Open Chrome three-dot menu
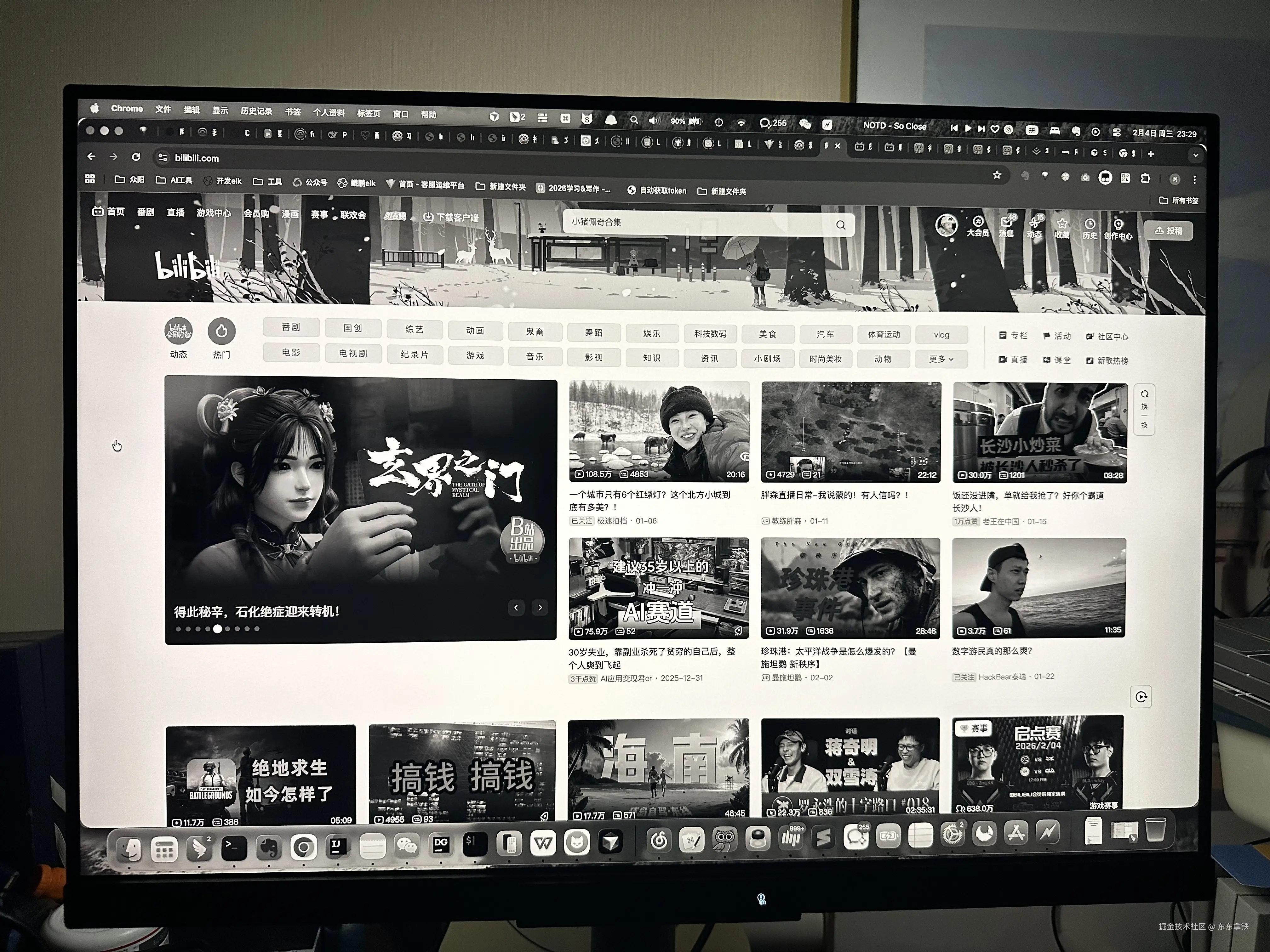 (x=1194, y=180)
